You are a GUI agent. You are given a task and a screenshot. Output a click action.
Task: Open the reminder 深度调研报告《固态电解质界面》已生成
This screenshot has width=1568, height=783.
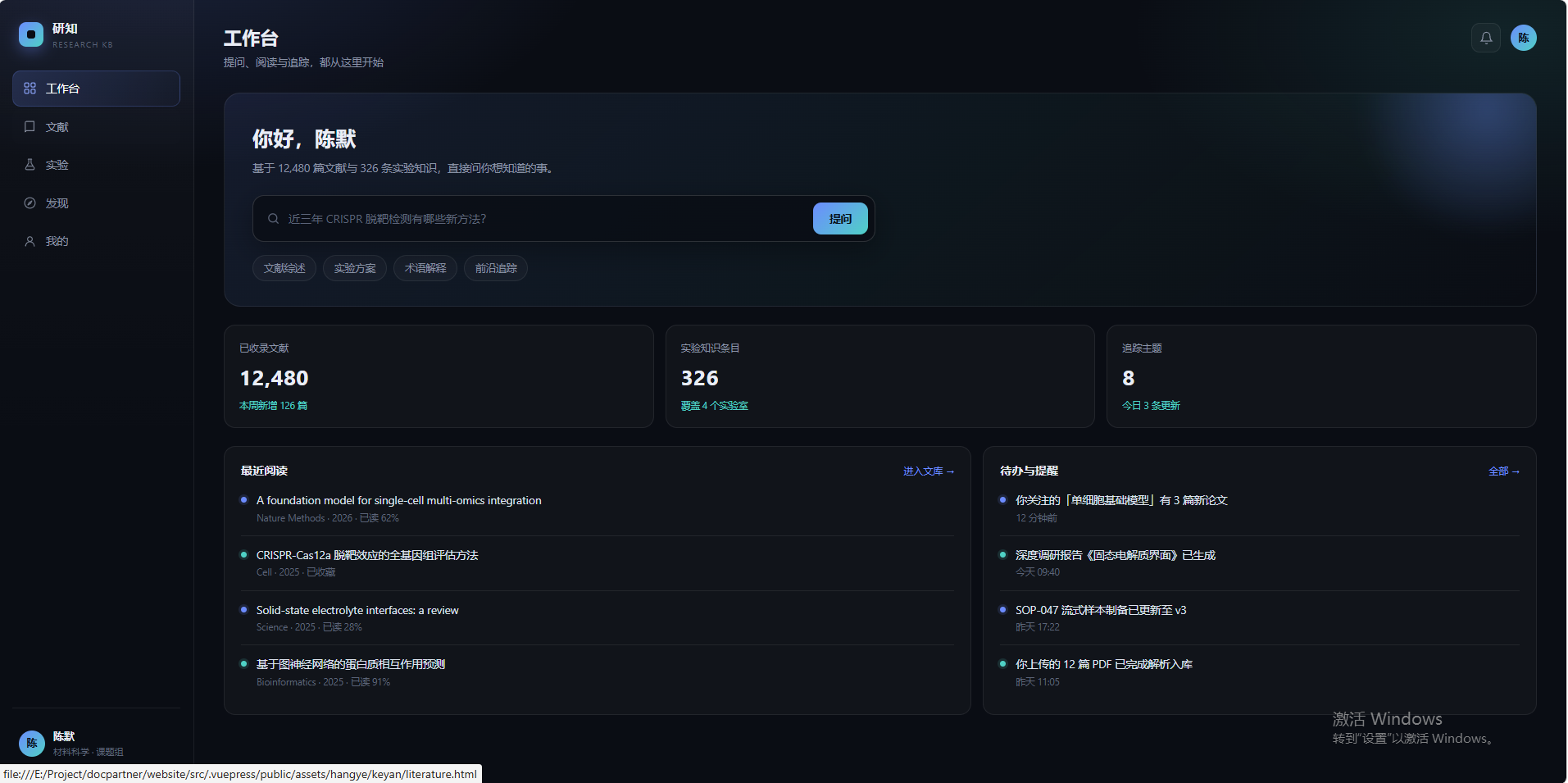click(x=1116, y=555)
